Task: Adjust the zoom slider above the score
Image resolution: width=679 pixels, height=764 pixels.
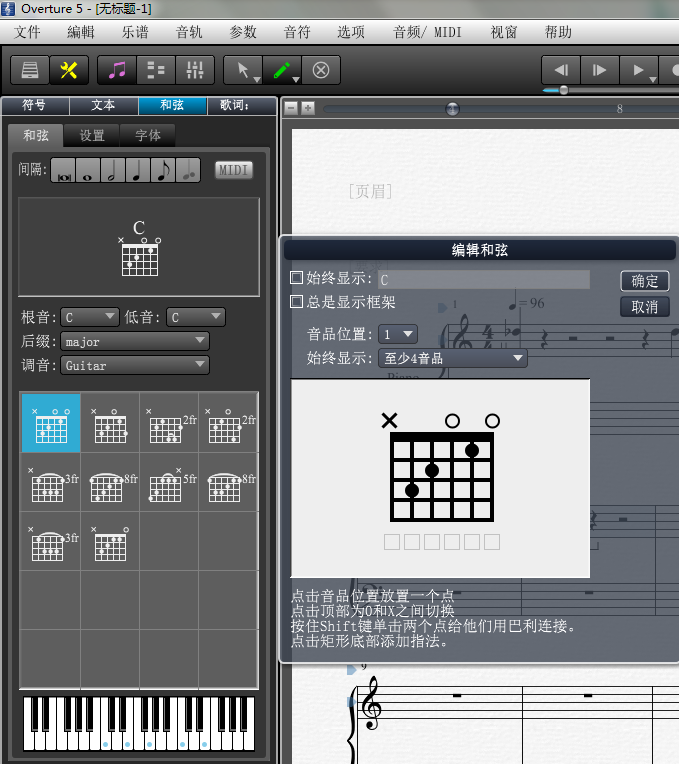Action: coord(453,108)
